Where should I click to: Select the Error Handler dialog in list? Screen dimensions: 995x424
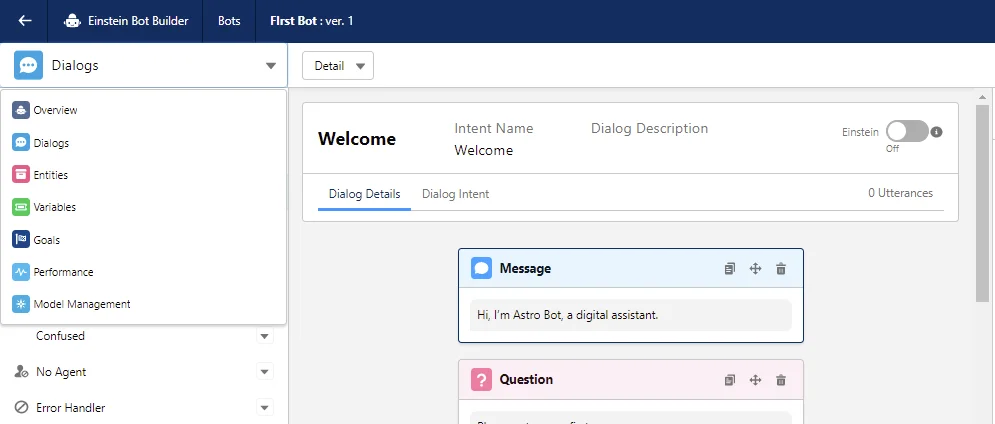click(70, 407)
